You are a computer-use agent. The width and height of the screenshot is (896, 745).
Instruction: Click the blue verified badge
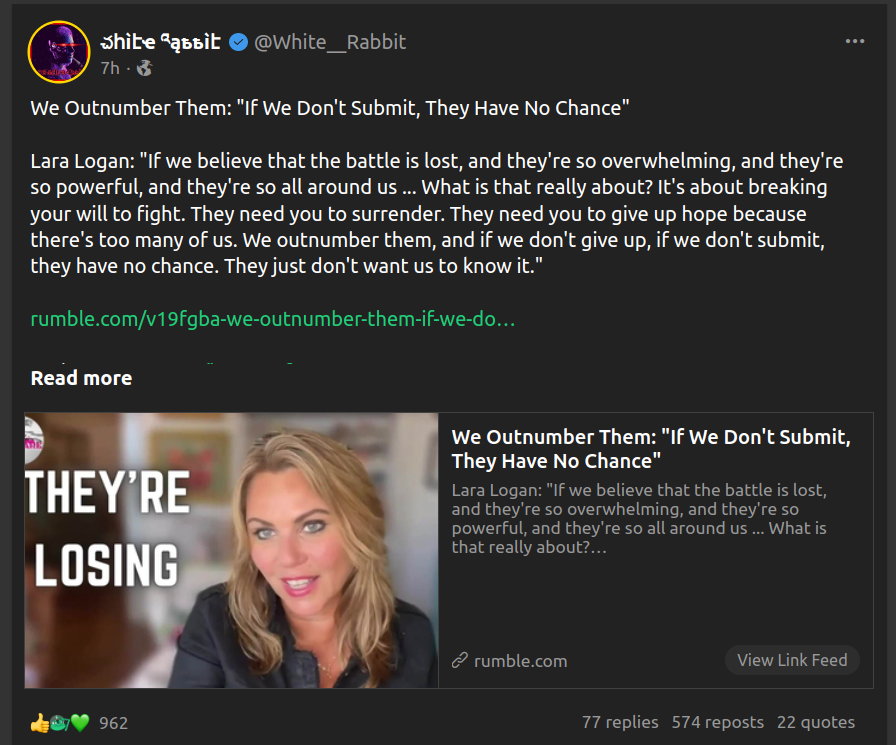click(x=239, y=42)
